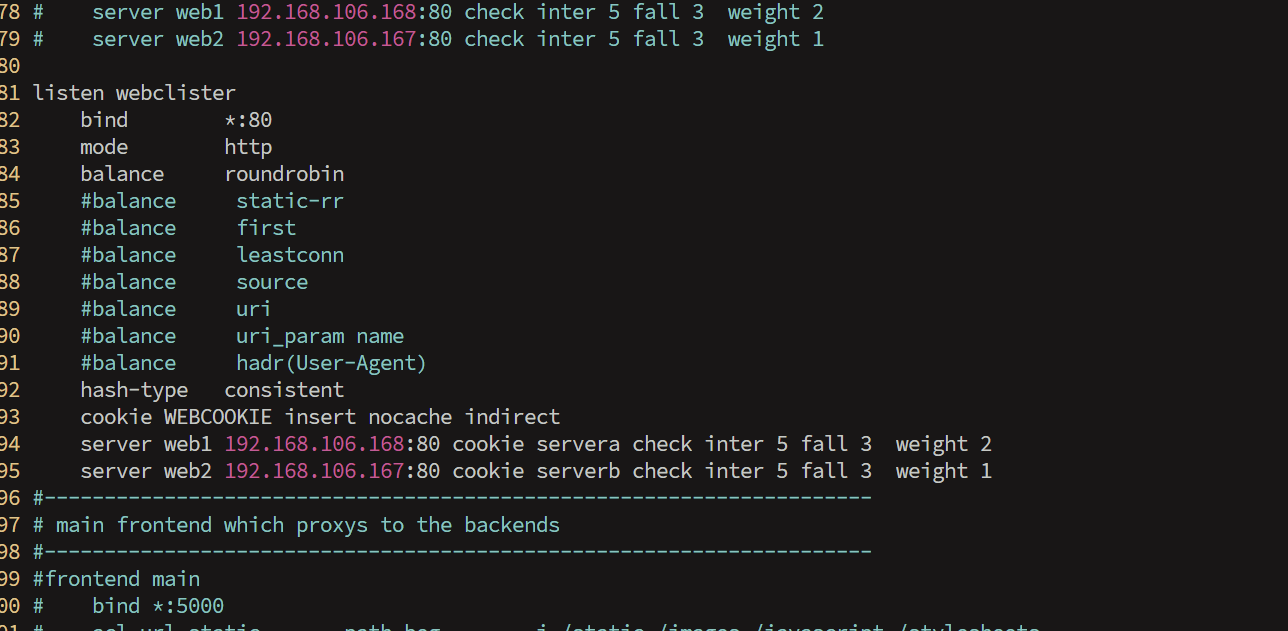Select uri_param name on line 90
1288x631 pixels.
[320, 335]
